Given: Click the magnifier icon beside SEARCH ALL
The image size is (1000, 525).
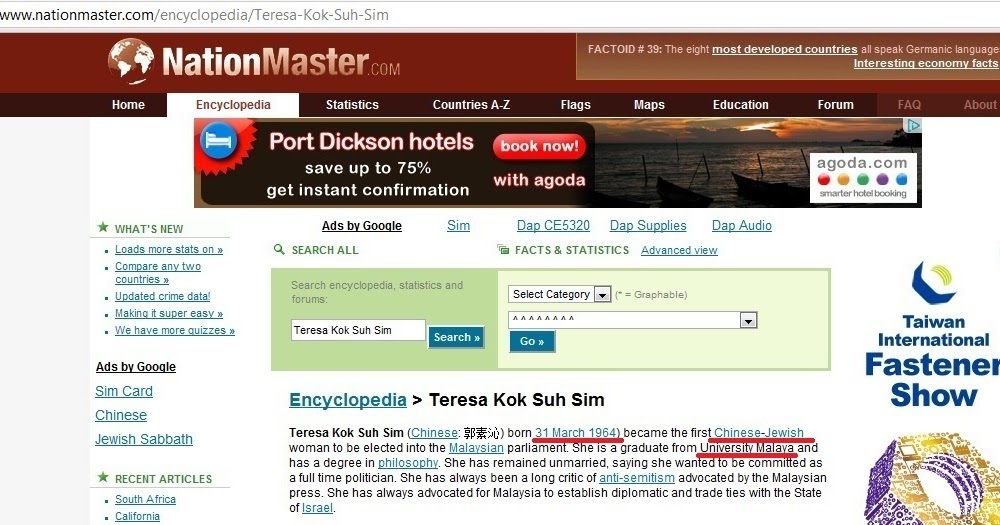Looking at the screenshot, I should tap(279, 249).
